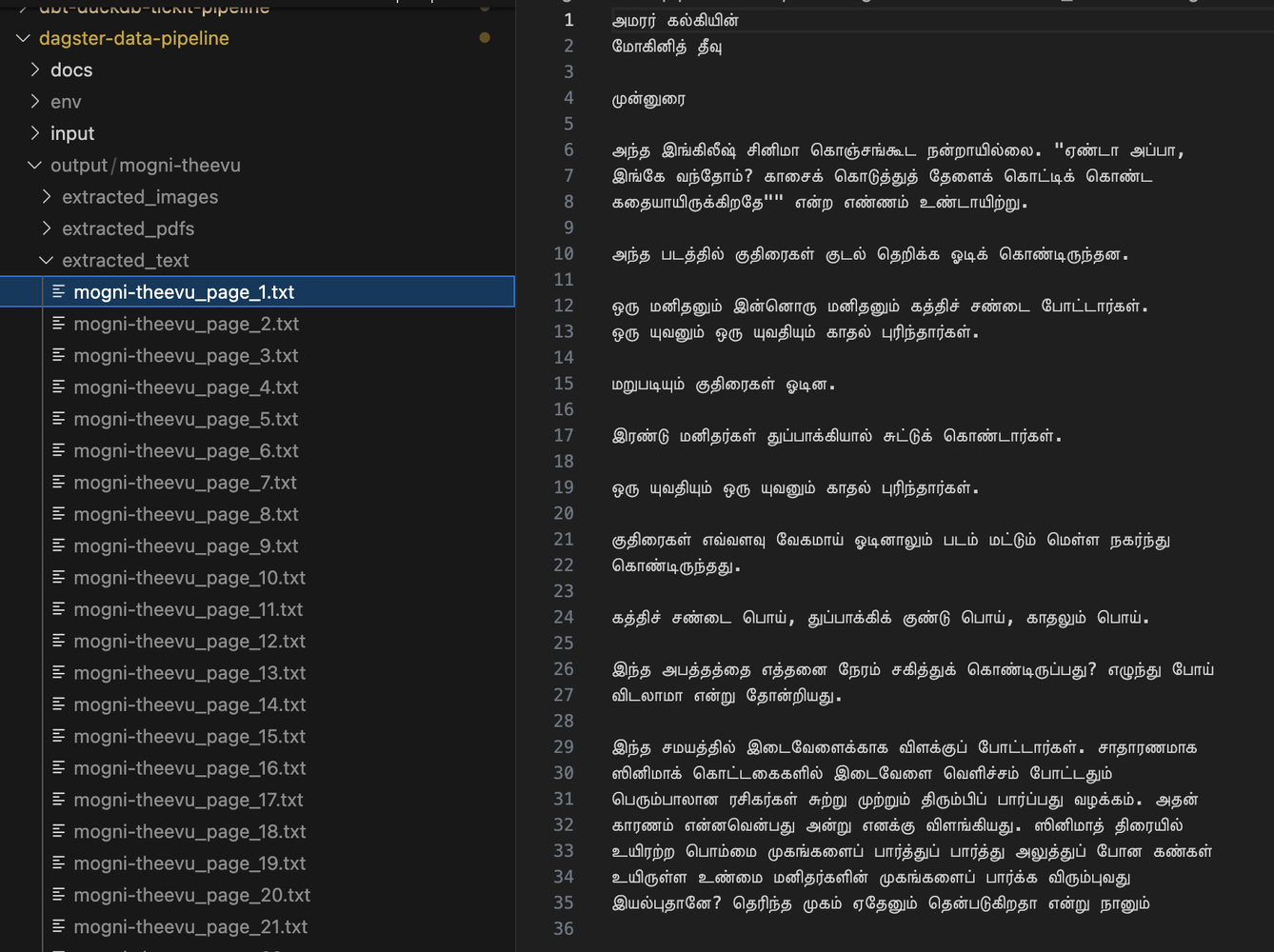This screenshot has width=1274, height=952.
Task: Select mogni-theevu_page_16.txt file
Action: coord(189,768)
